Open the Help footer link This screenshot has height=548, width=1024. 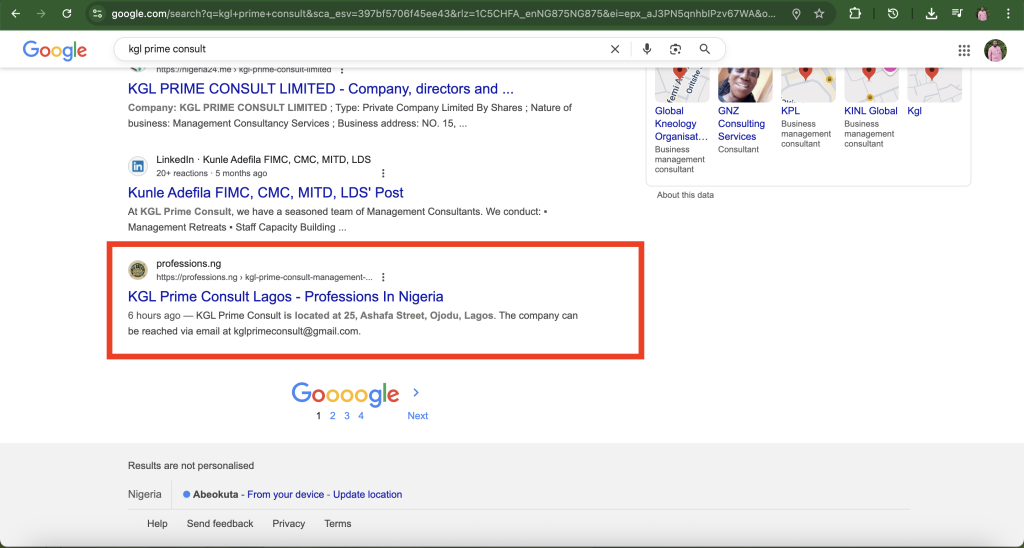click(x=157, y=524)
